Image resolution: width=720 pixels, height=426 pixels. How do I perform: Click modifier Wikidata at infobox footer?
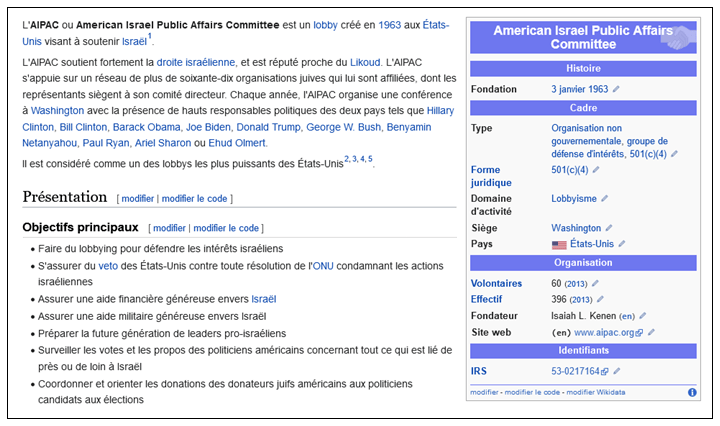click(x=596, y=392)
